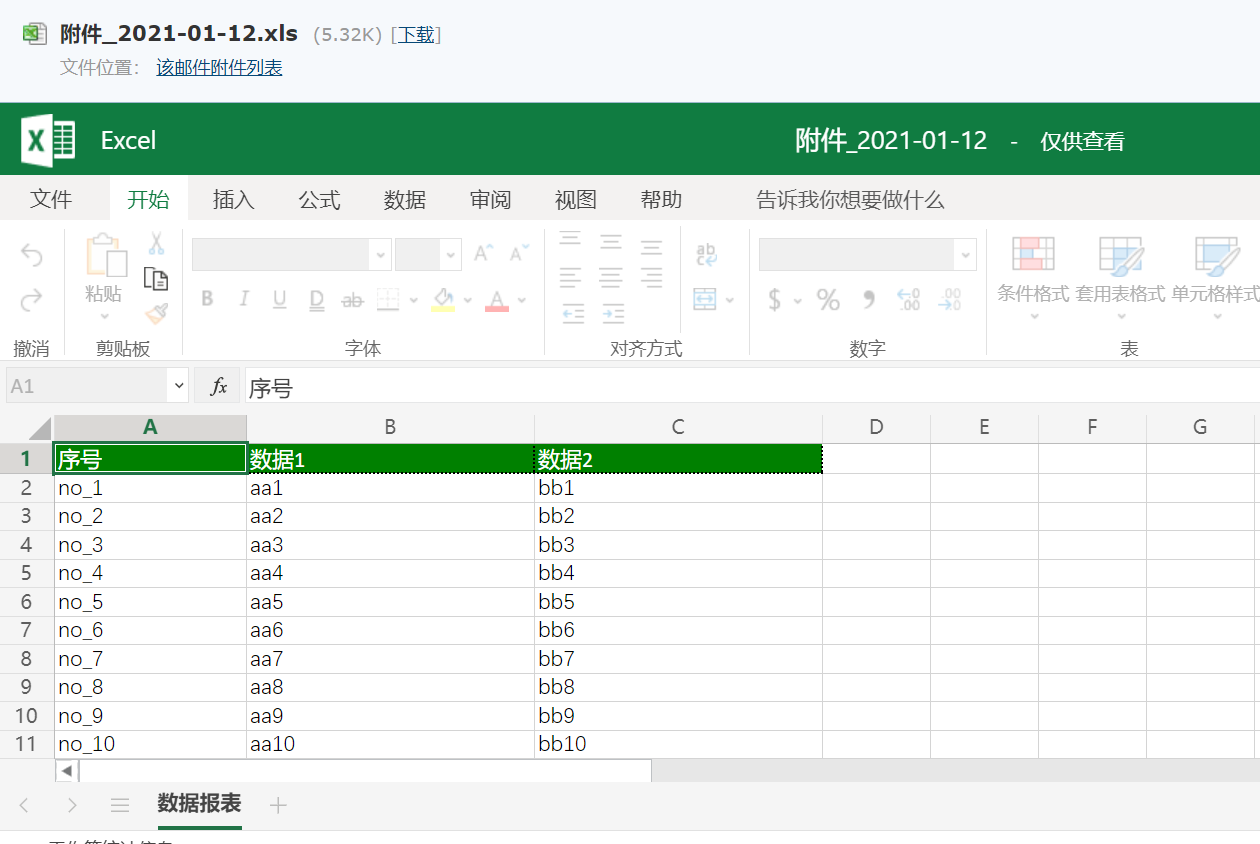Click the Undo arrow icon
This screenshot has width=1260, height=844.
tap(33, 256)
